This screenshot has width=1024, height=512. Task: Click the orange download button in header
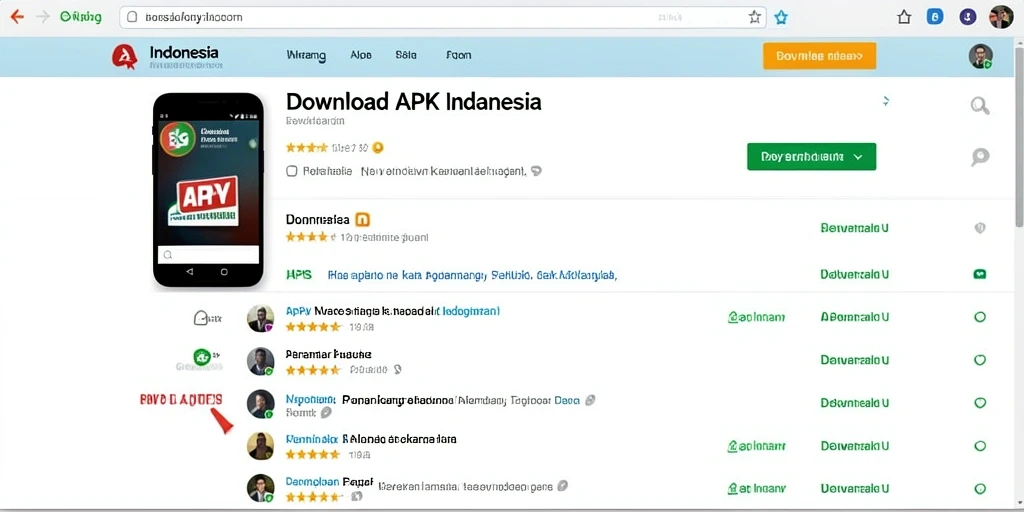pyautogui.click(x=819, y=56)
